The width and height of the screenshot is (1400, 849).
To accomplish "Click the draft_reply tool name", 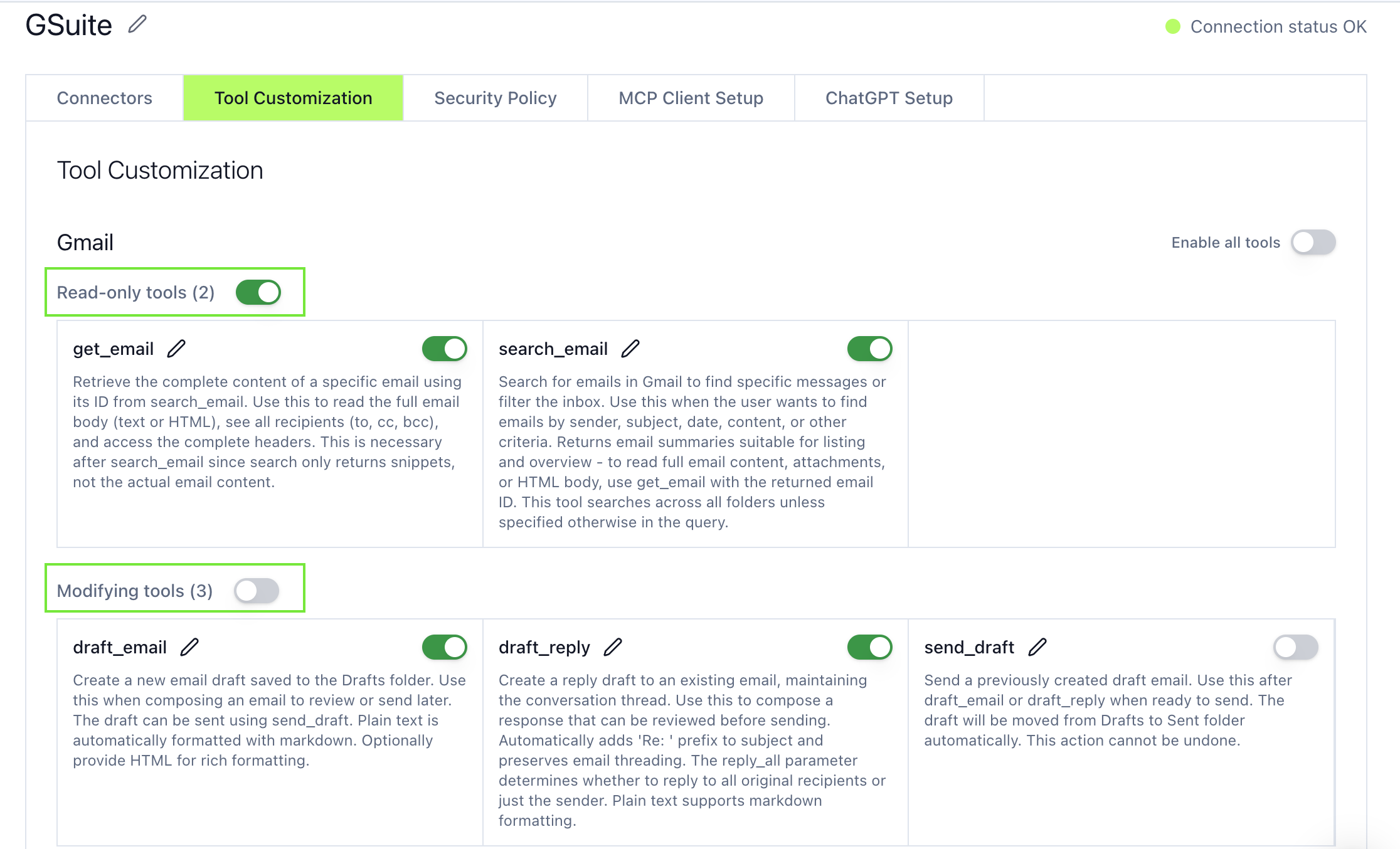I will pyautogui.click(x=544, y=647).
